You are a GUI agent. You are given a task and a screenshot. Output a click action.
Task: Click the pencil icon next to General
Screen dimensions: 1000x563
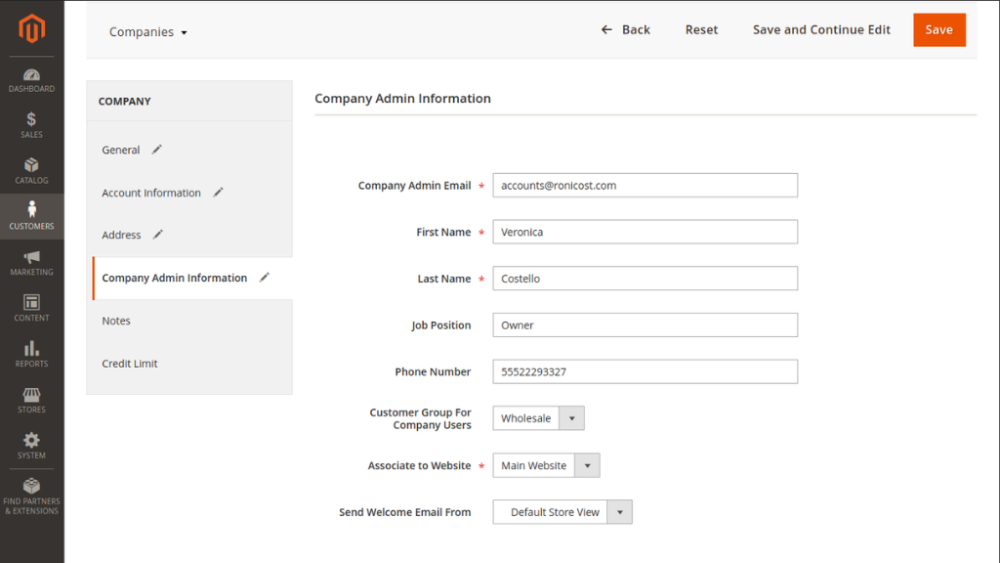(x=157, y=149)
